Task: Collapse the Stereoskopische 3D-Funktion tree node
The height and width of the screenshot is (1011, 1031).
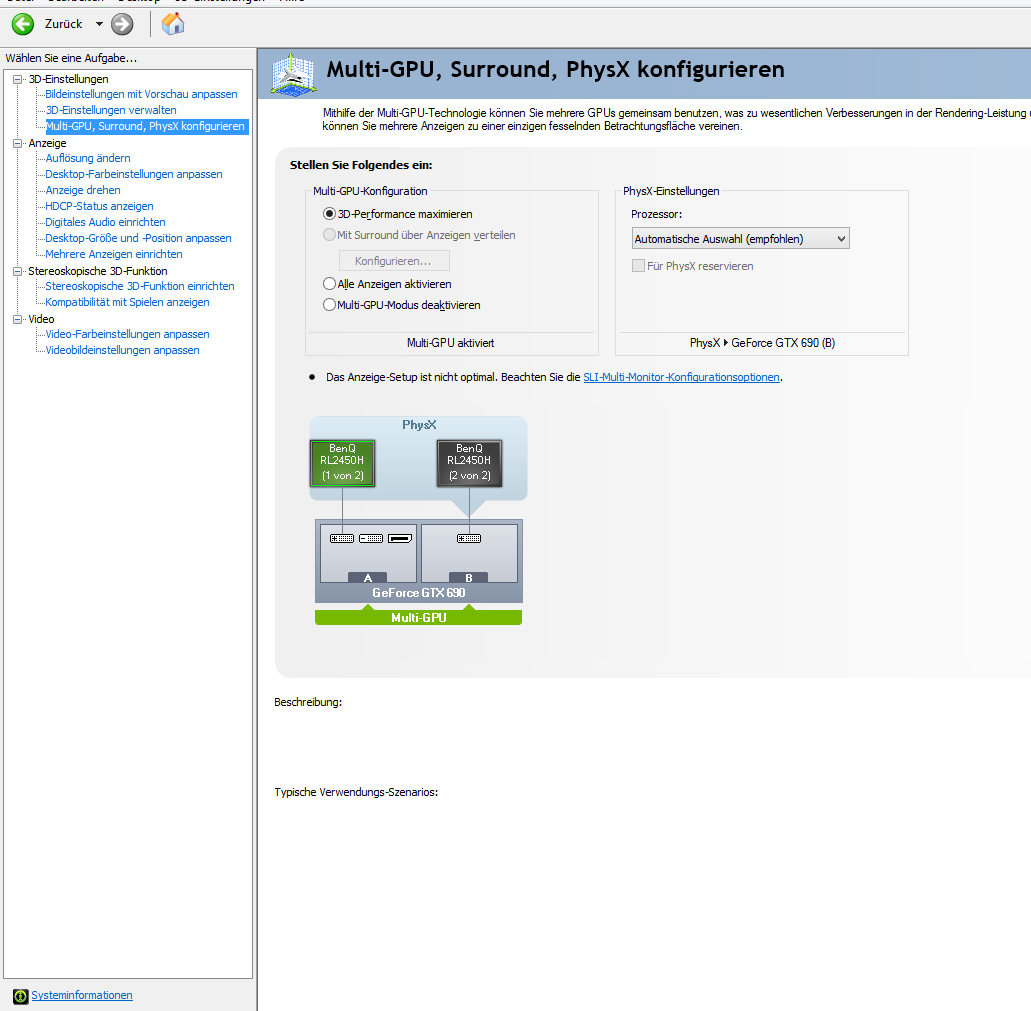Action: point(18,271)
